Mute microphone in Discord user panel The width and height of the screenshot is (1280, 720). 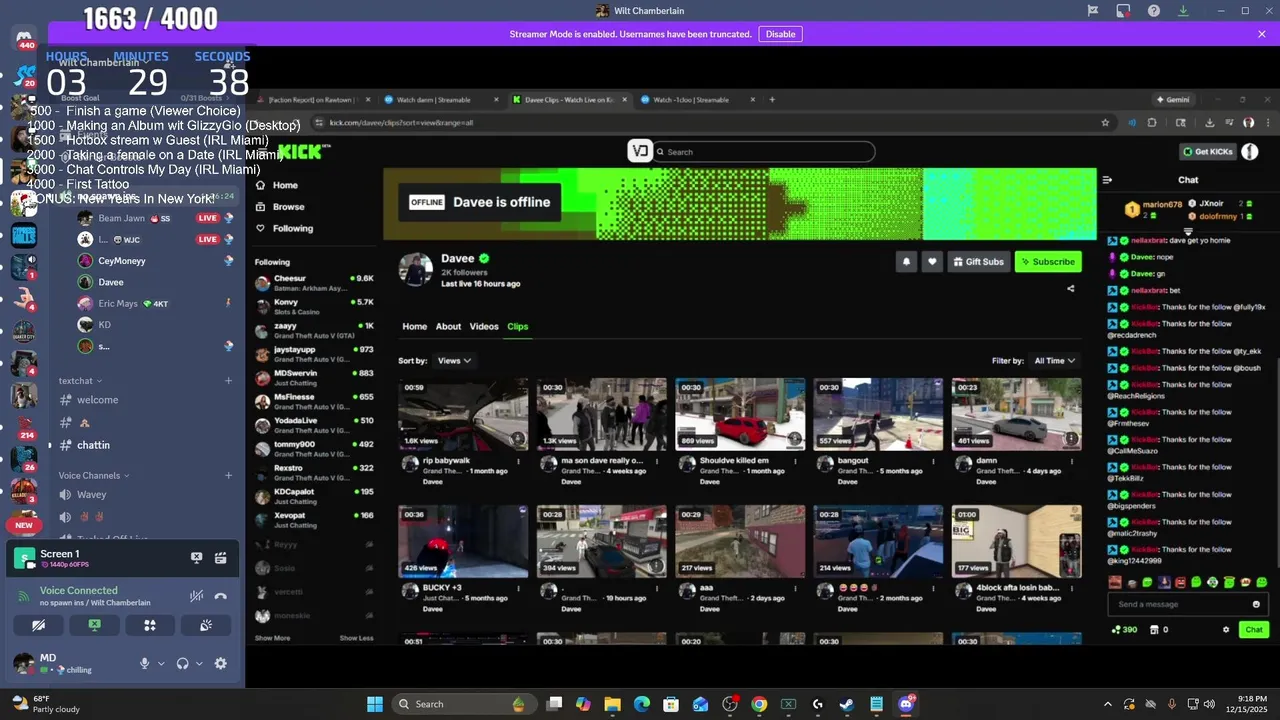coord(145,663)
